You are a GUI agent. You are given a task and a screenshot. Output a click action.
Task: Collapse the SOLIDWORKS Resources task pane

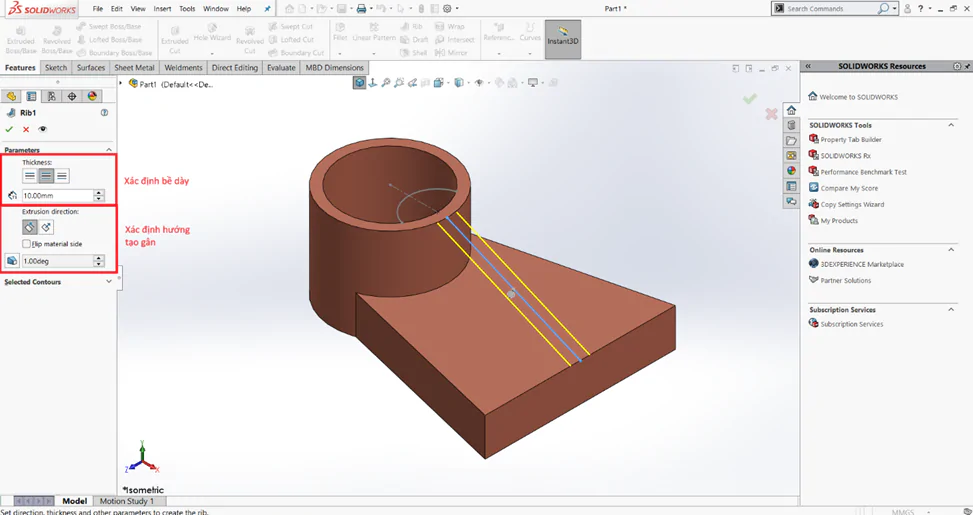[808, 66]
